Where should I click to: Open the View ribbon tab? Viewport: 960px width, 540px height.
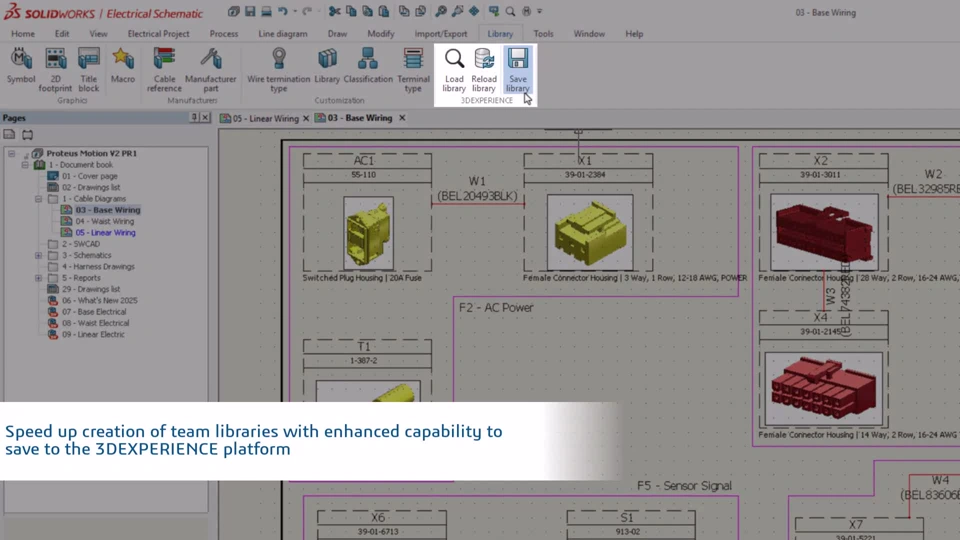point(98,34)
